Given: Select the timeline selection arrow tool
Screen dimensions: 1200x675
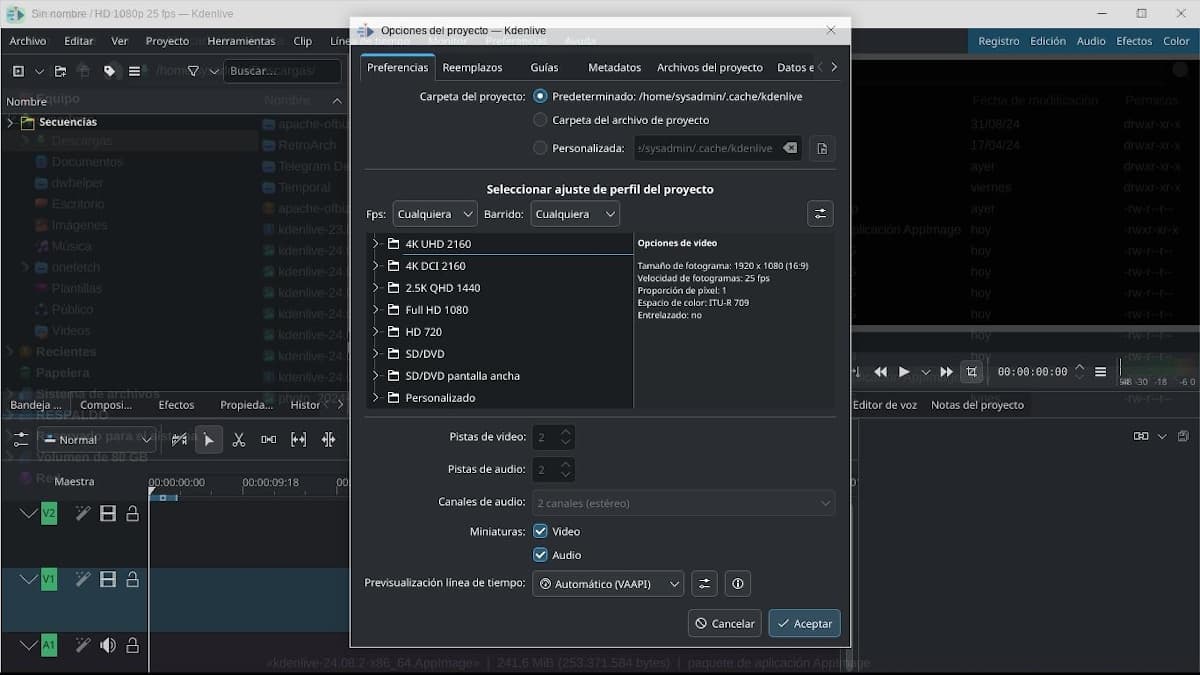Looking at the screenshot, I should point(209,439).
